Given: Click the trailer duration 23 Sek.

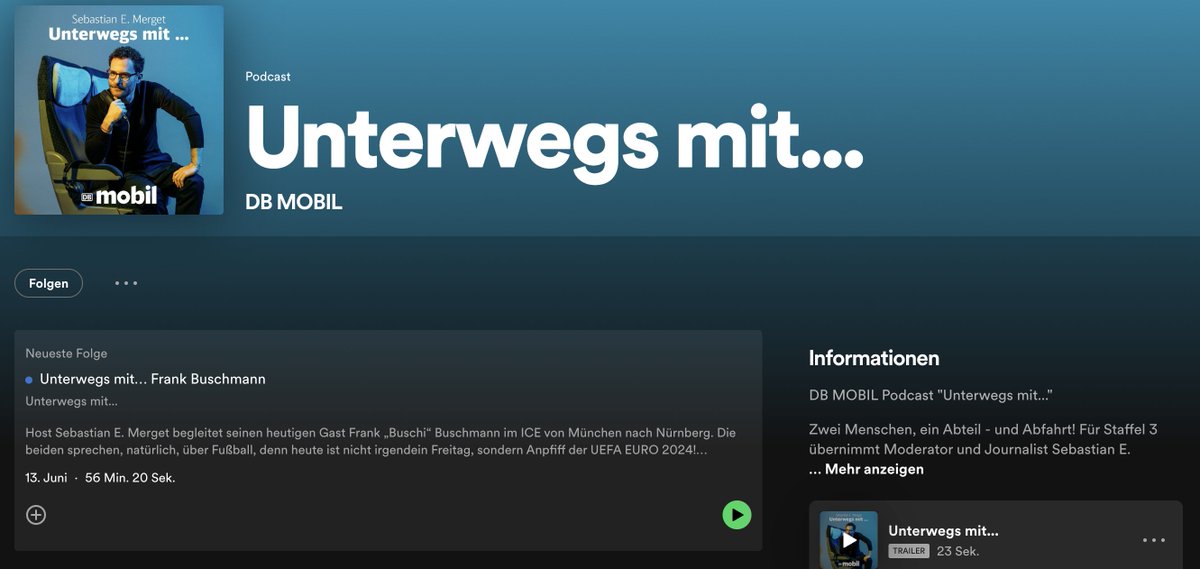Looking at the screenshot, I should coord(958,551).
